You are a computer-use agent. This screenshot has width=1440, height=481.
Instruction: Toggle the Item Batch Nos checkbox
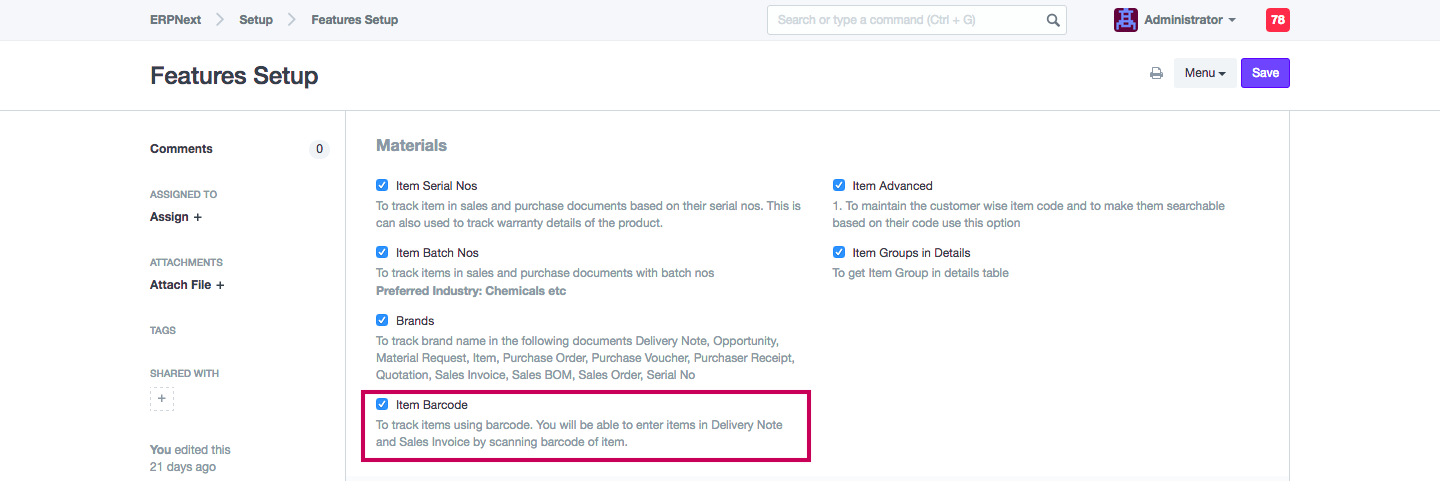pos(382,253)
